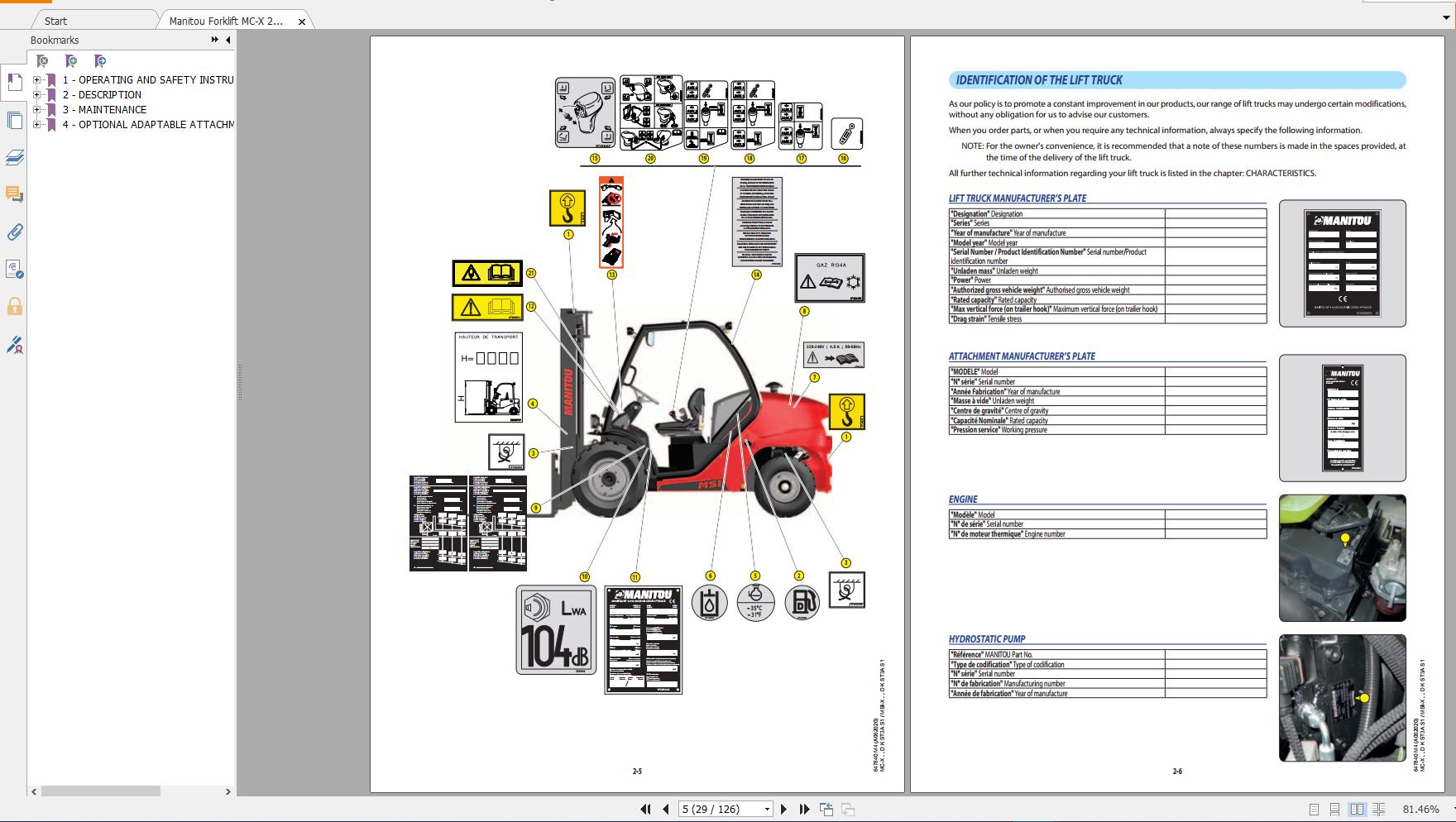Viewport: 1456px width, 822px height.
Task: Switch to facing pages view mode
Action: point(1355,809)
